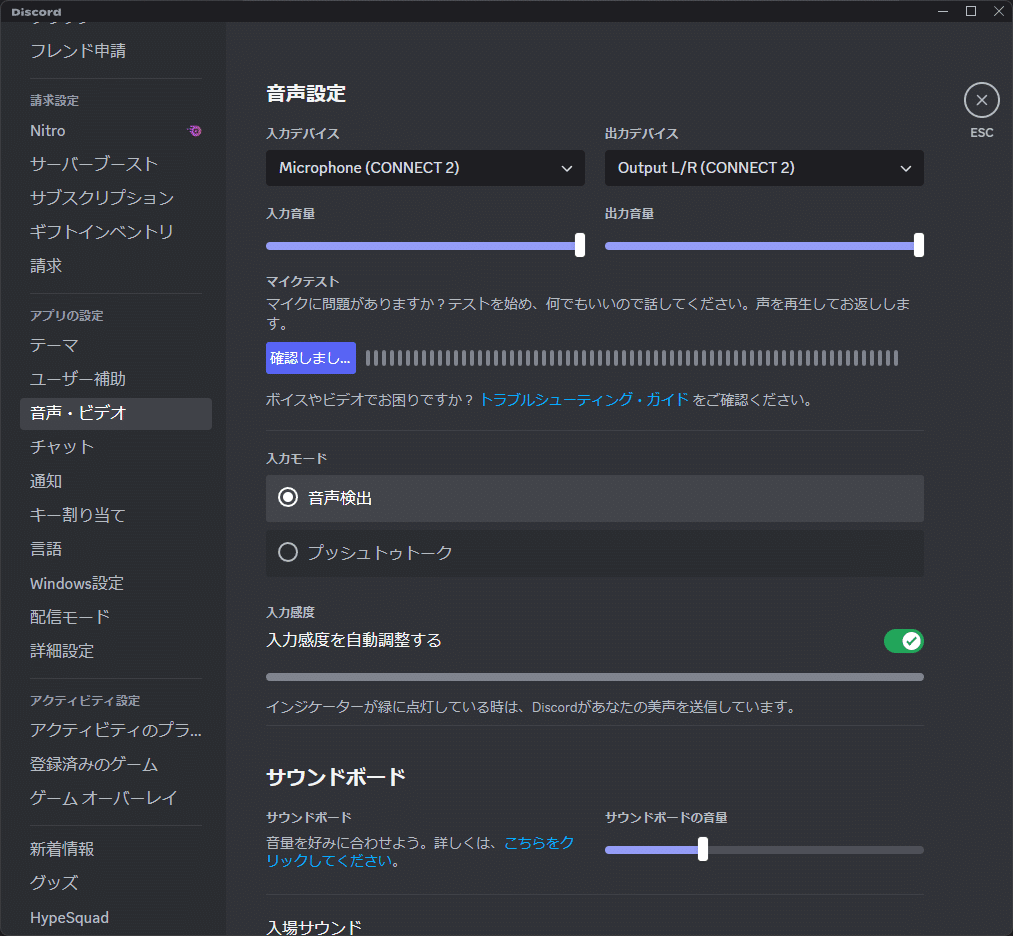This screenshot has height=936, width=1013.
Task: Click the Nitro gem icon in sidebar
Action: (x=195, y=131)
